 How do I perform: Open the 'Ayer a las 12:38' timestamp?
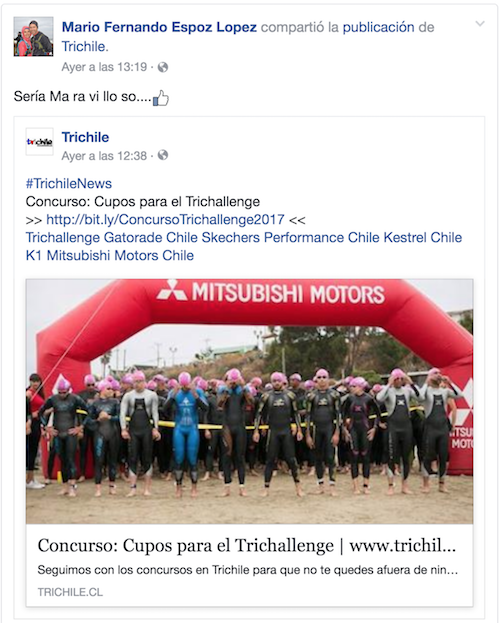click(104, 156)
